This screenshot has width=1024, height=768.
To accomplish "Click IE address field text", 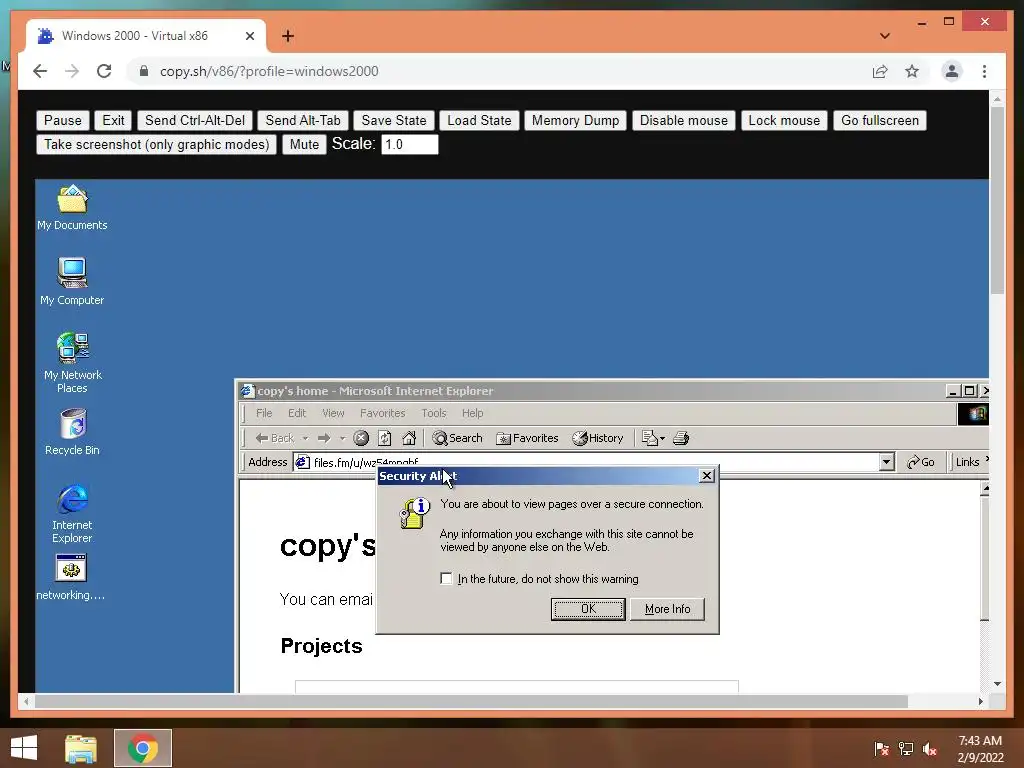I will (x=366, y=462).
